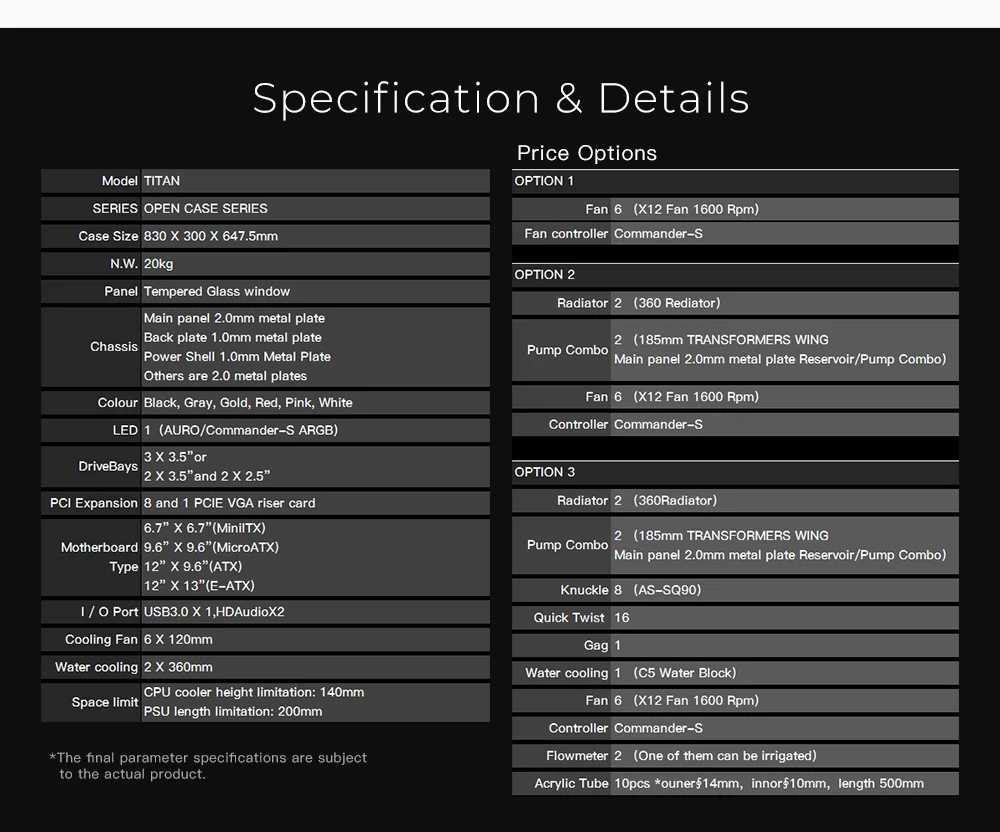This screenshot has height=832, width=1000.
Task: Click the Model TITAN value
Action: pyautogui.click(x=162, y=181)
